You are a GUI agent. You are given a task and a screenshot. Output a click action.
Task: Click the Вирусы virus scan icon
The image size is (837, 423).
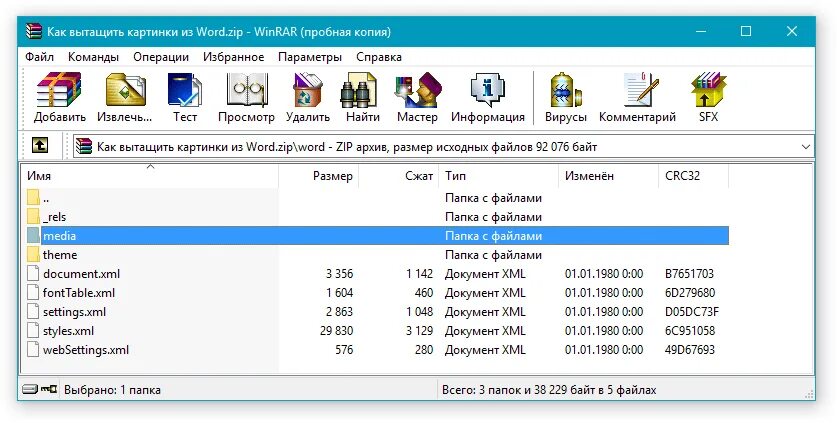(x=565, y=90)
